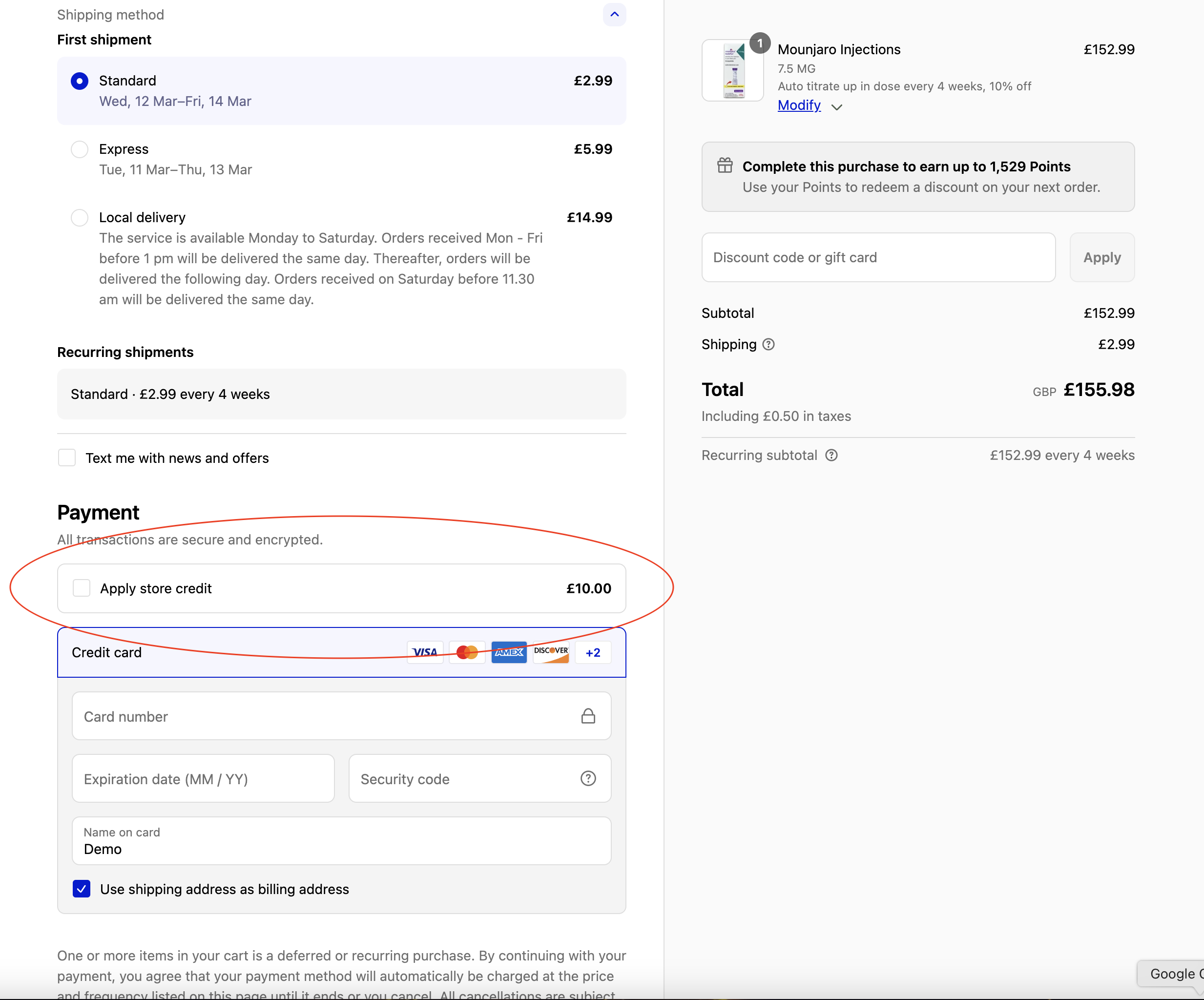This screenshot has height=1000, width=1204.
Task: Click '£152.99 every 4 weeks' recurring subtotal value
Action: tap(1062, 455)
